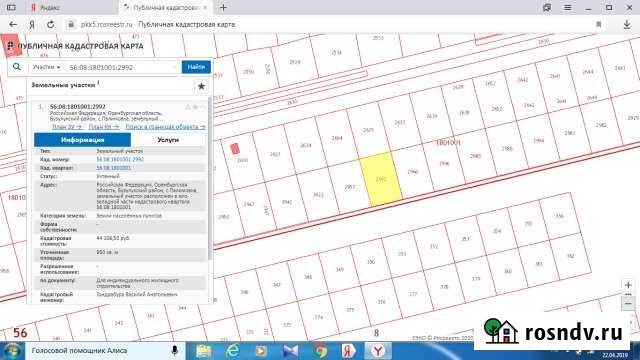Expand the Участки search type dropdown

point(47,67)
